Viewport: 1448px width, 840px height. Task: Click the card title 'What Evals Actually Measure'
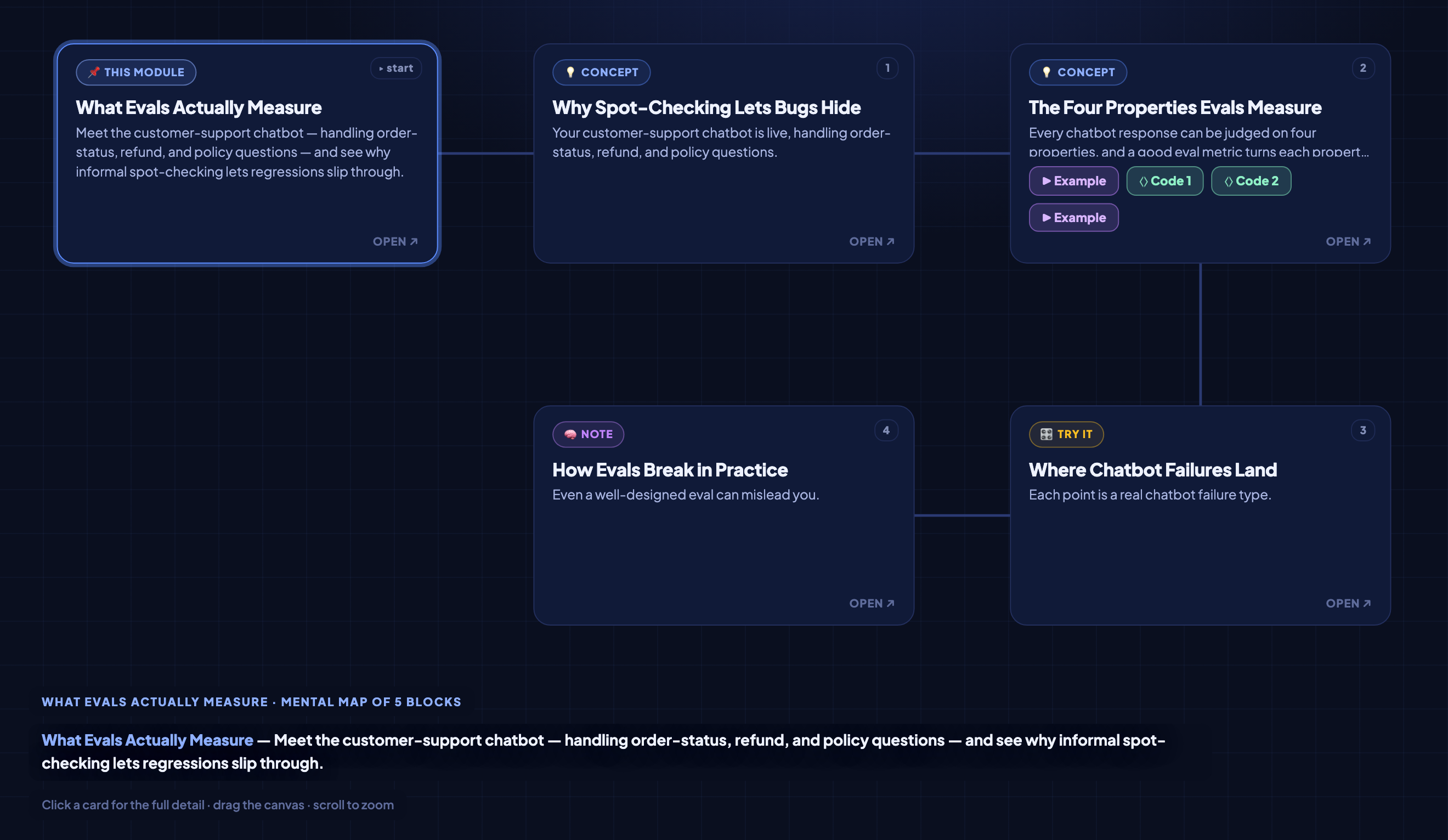[199, 107]
